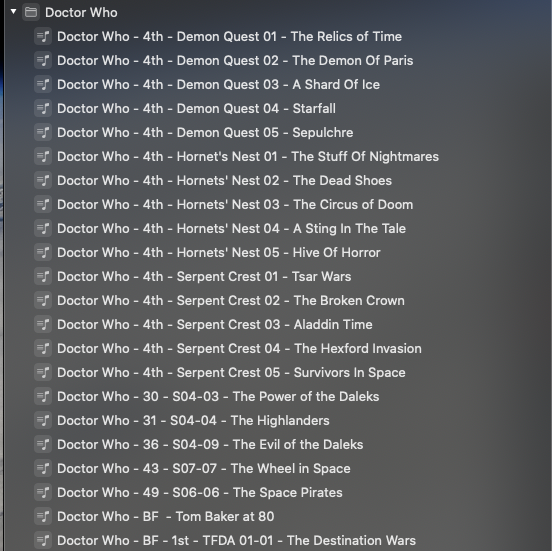The image size is (552, 551).
Task: Click playlist icon for Hive Of Horror
Action: pos(43,252)
